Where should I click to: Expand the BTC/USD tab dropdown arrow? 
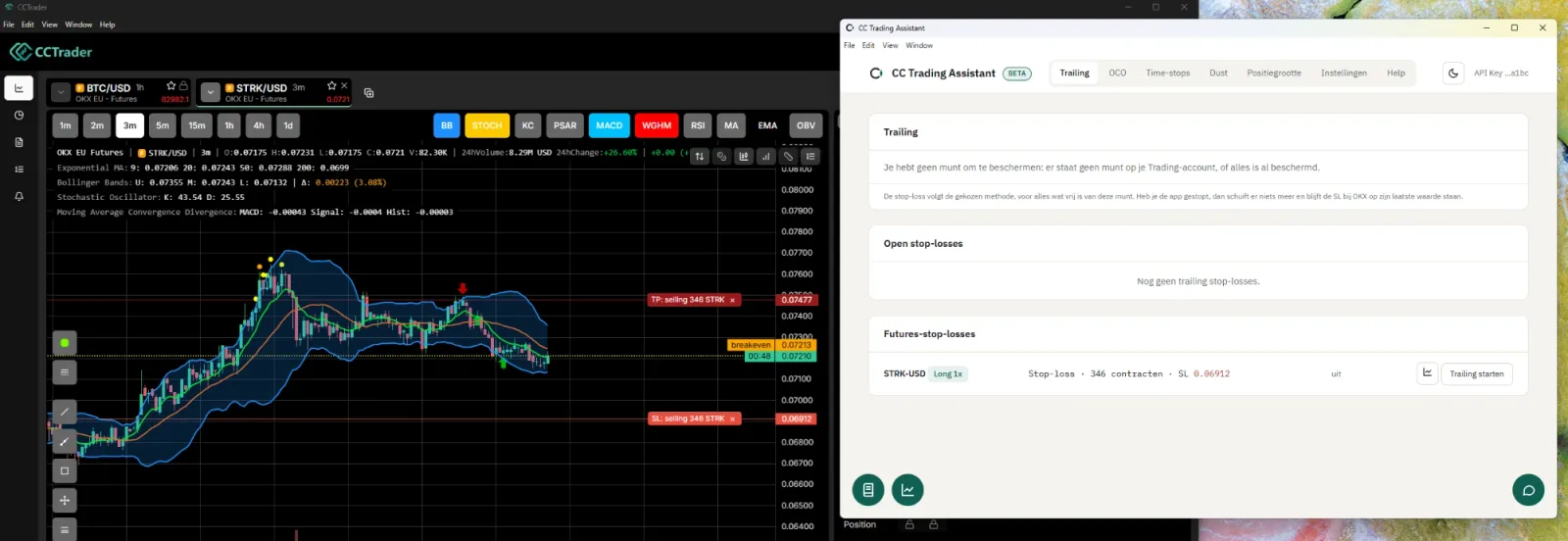(62, 93)
